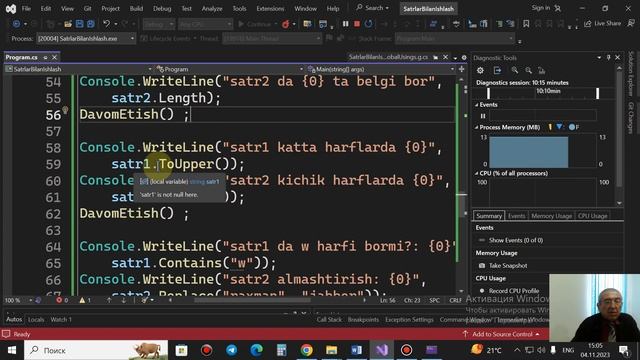Click the Diagnostic Tools output icon

[497, 71]
